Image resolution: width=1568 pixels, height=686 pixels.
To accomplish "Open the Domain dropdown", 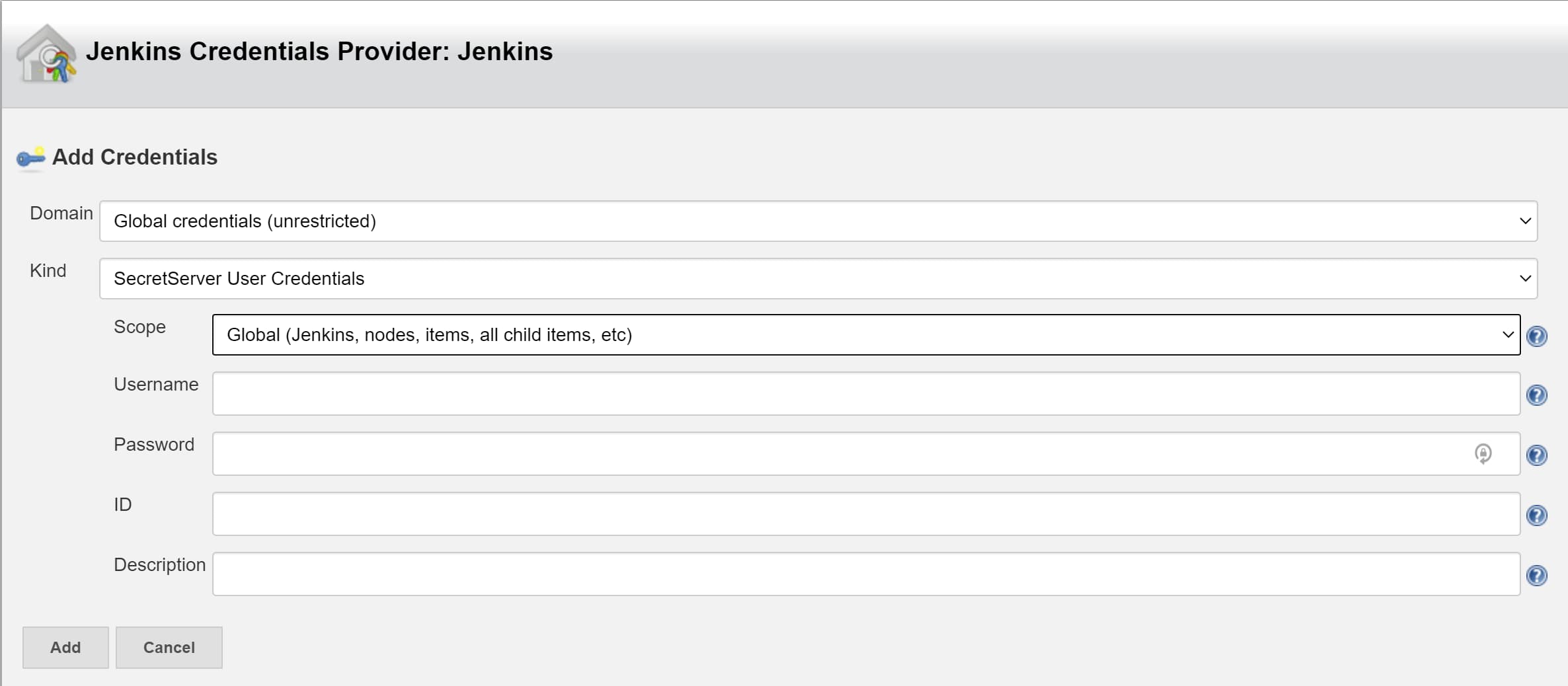I will pyautogui.click(x=818, y=221).
